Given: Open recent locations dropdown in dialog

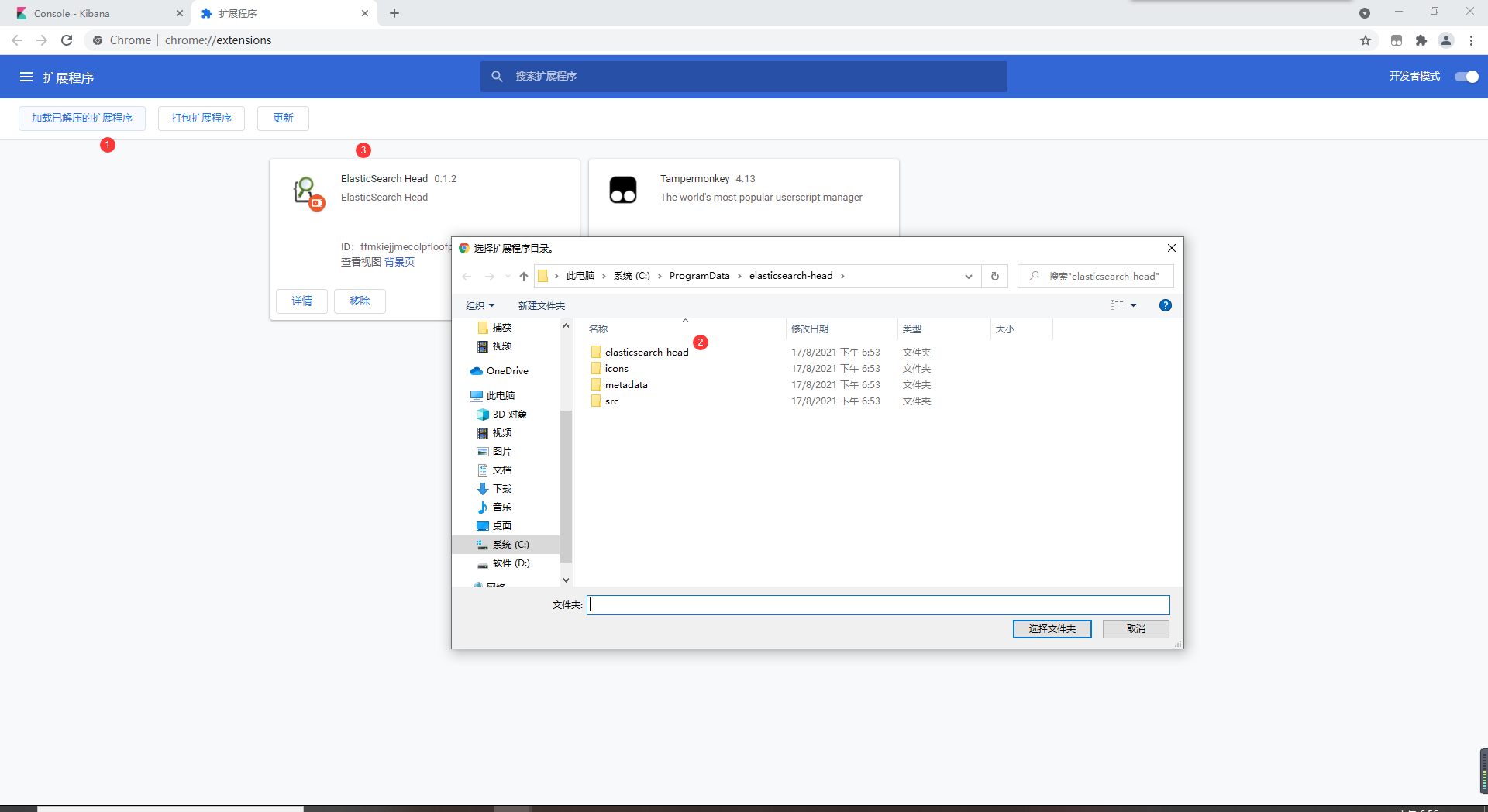Looking at the screenshot, I should click(x=508, y=277).
